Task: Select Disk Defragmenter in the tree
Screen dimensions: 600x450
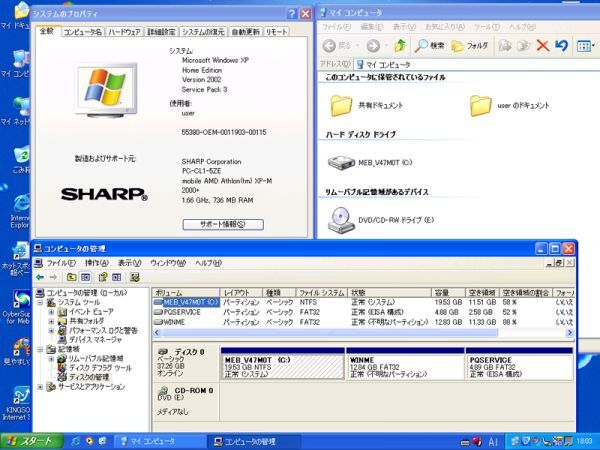Action: [x=100, y=368]
